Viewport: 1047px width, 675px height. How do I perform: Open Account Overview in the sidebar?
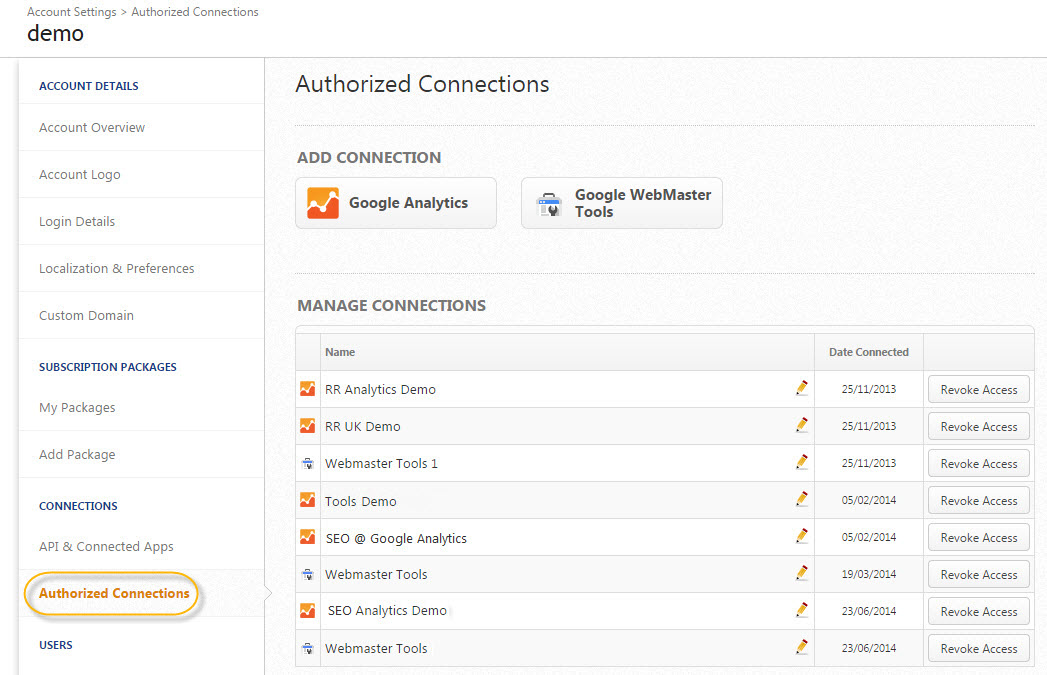(x=92, y=128)
